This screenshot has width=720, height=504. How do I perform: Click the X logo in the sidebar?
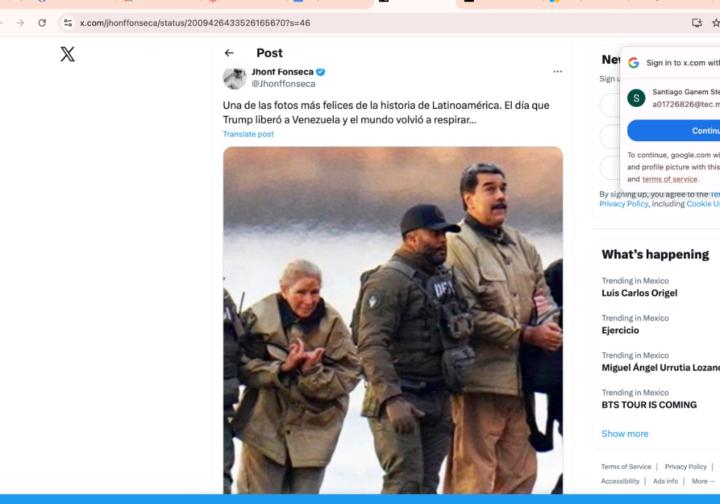click(67, 54)
